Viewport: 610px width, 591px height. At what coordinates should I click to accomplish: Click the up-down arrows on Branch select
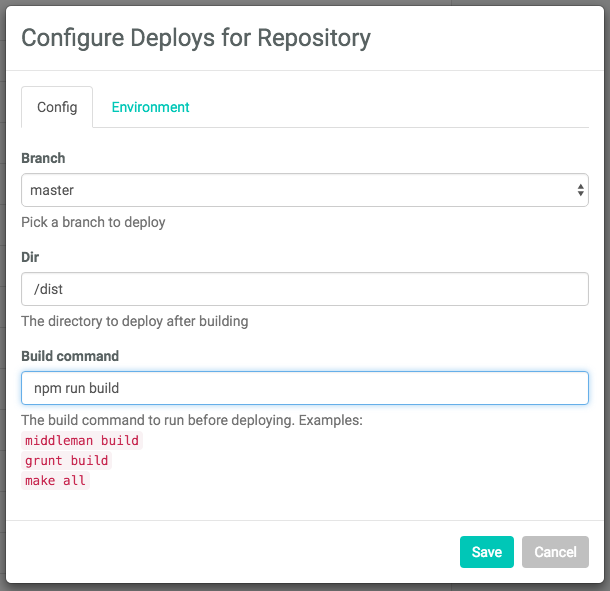tap(580, 190)
